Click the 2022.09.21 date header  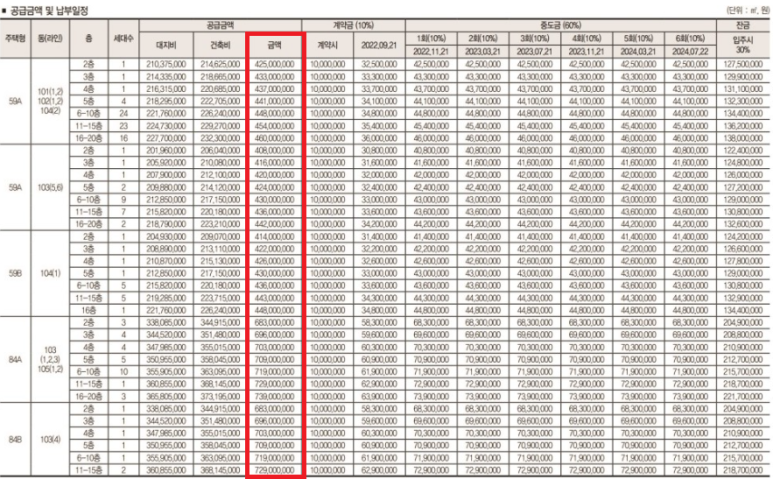pos(379,45)
